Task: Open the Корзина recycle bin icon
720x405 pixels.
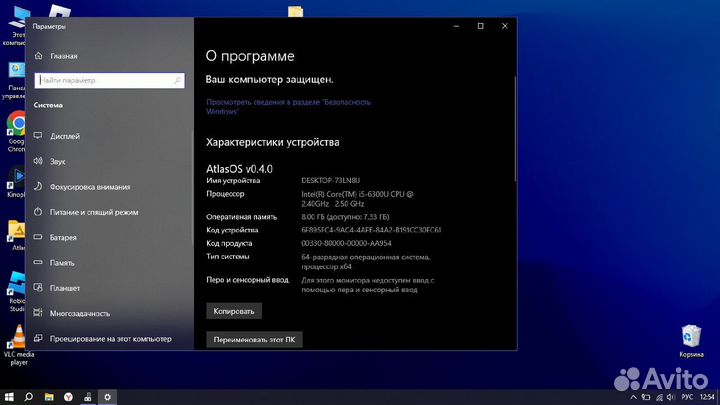Action: [691, 341]
